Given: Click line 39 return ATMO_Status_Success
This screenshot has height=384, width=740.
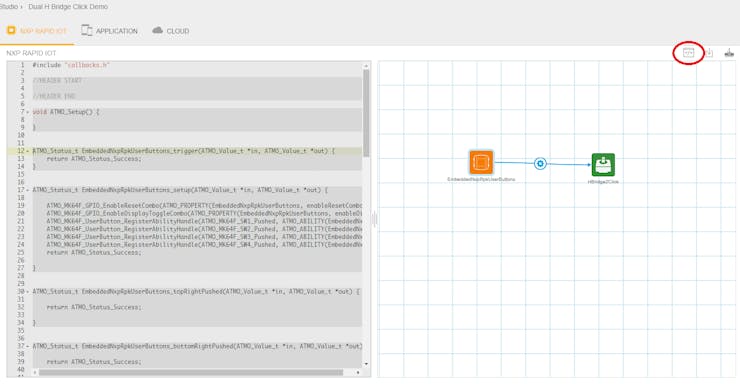Looking at the screenshot, I should (x=94, y=362).
